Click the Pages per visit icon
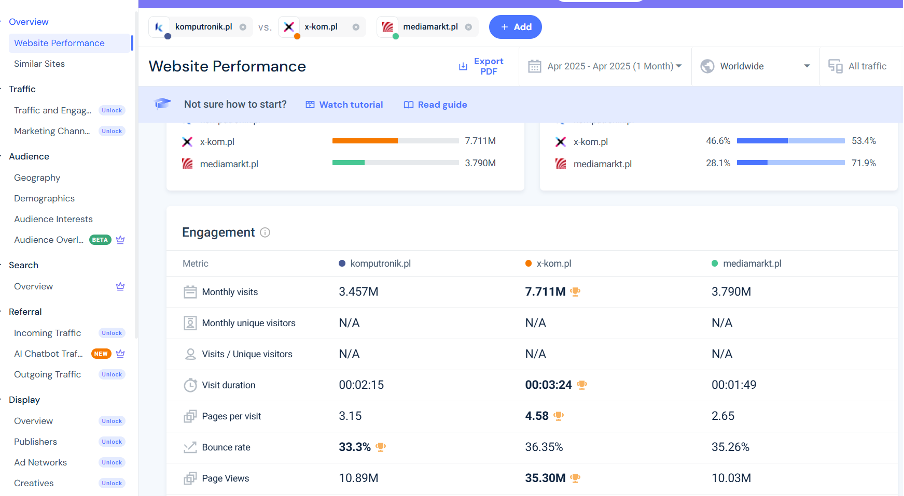This screenshot has height=496, width=904. [190, 416]
